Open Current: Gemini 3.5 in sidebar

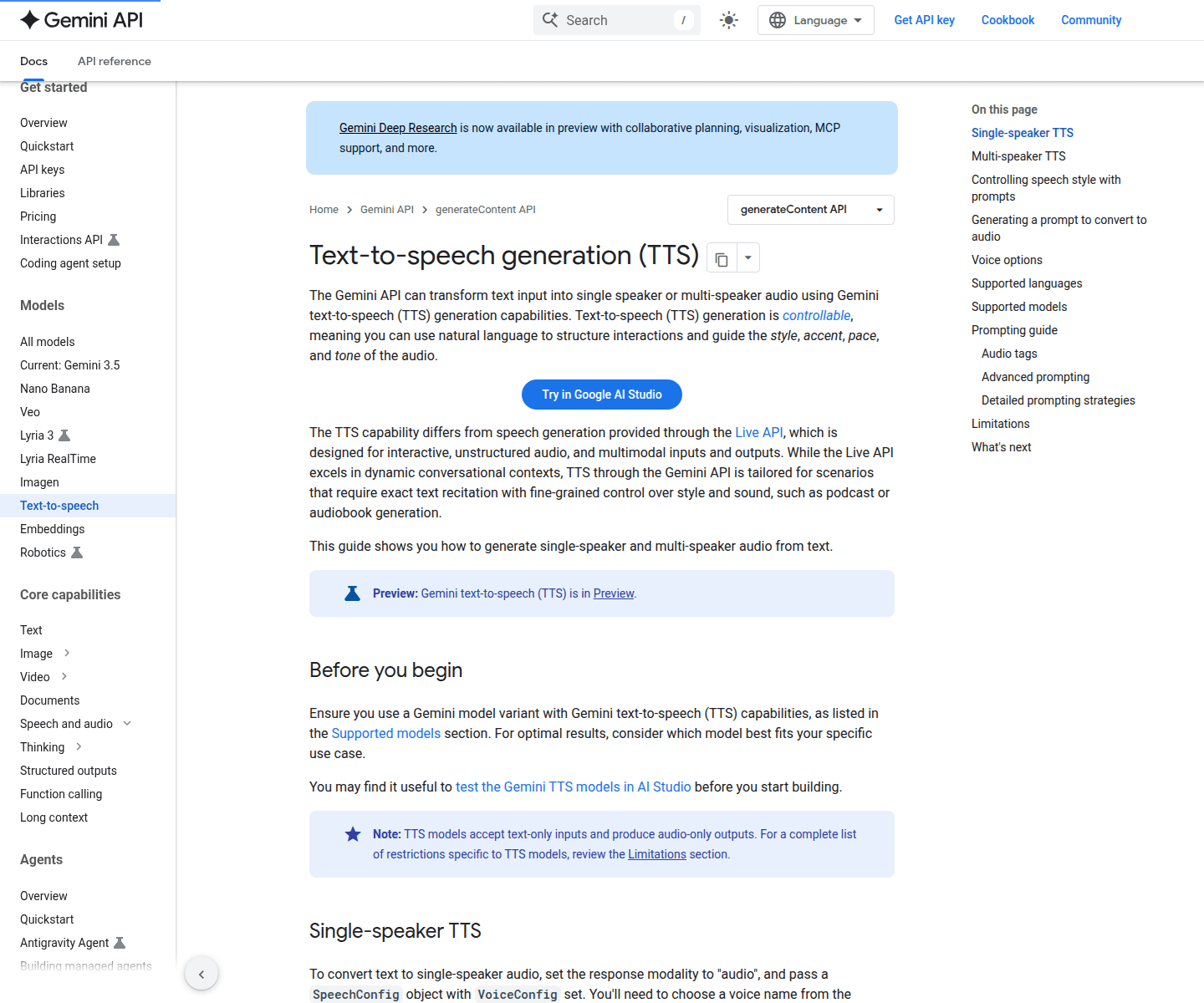pyautogui.click(x=70, y=365)
